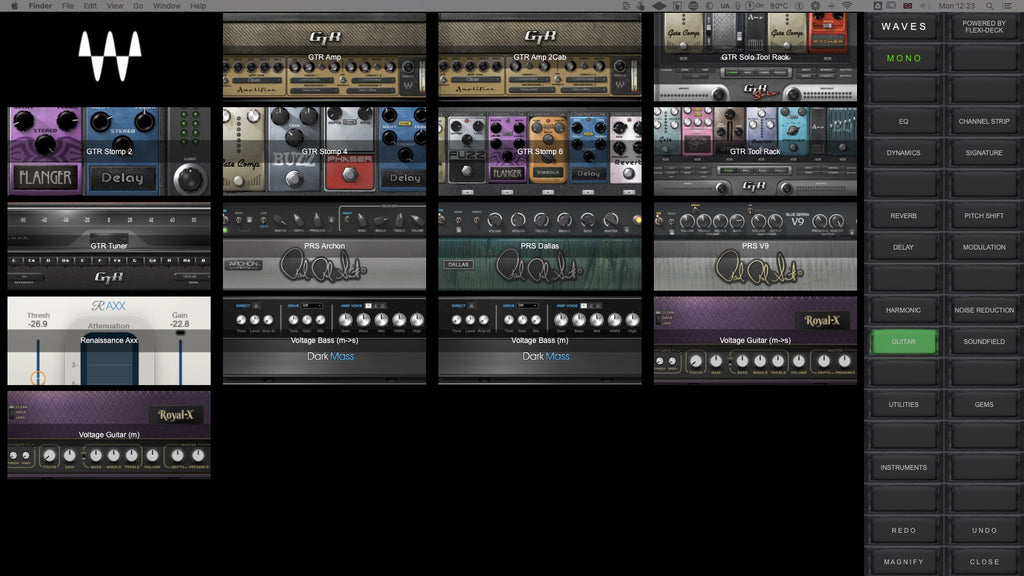Click the UNDO button

click(x=983, y=530)
